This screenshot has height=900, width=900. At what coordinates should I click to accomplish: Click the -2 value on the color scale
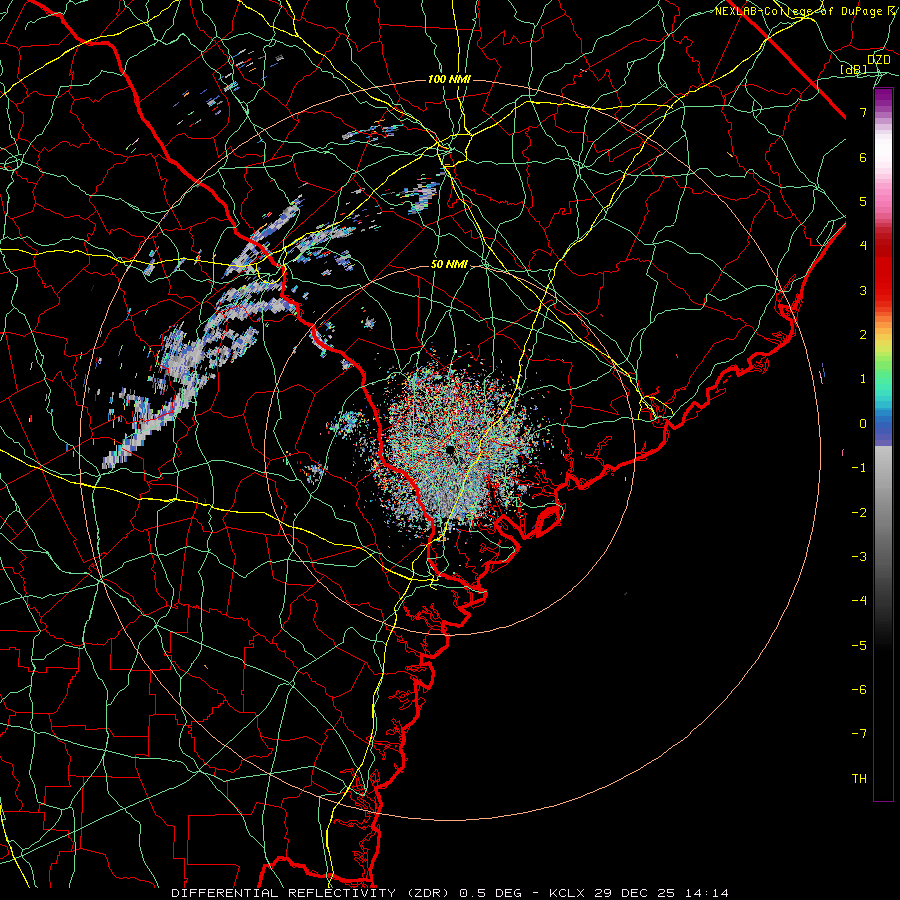click(859, 513)
